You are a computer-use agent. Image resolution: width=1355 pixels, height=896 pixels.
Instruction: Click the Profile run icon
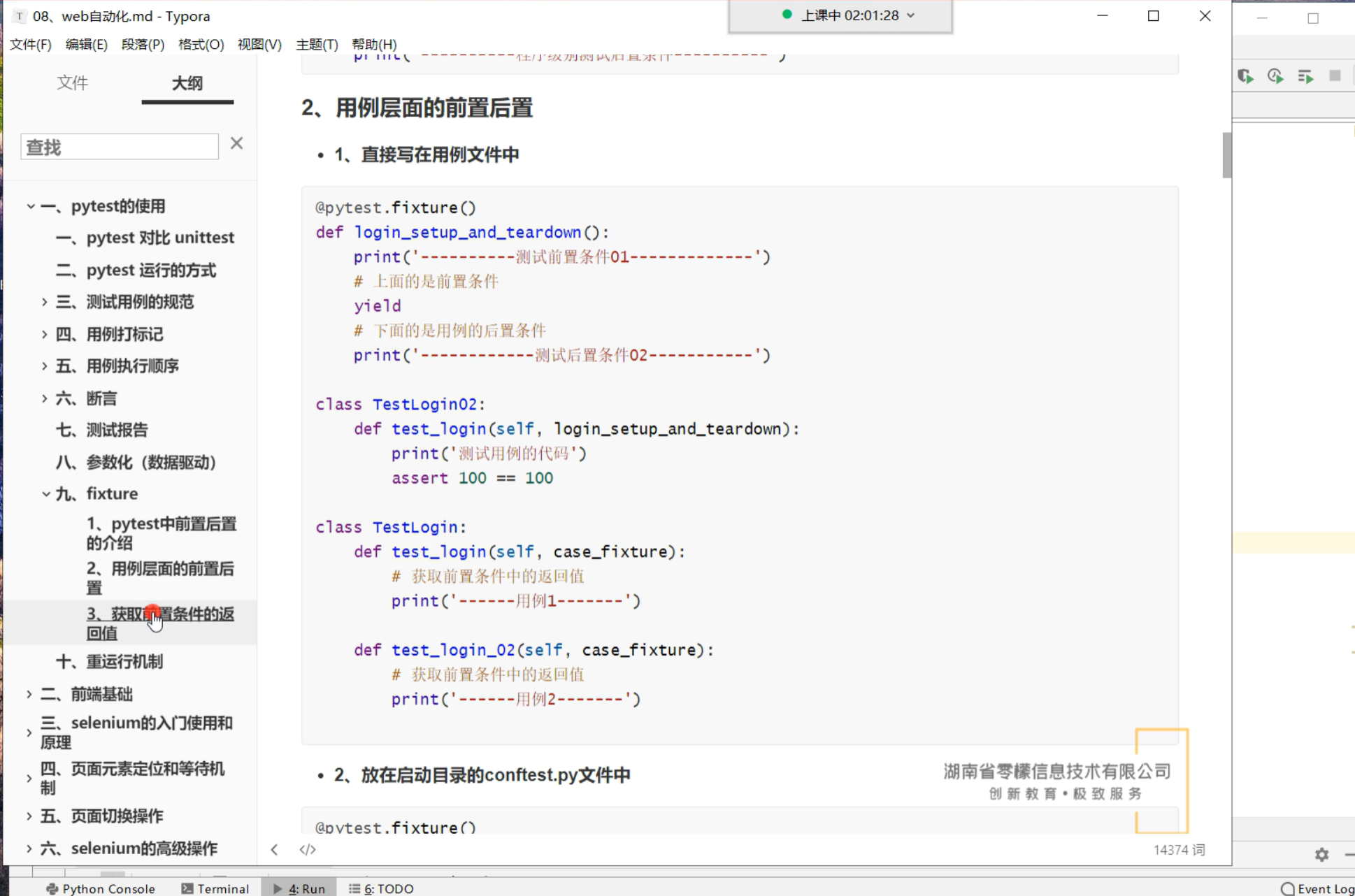(1275, 76)
